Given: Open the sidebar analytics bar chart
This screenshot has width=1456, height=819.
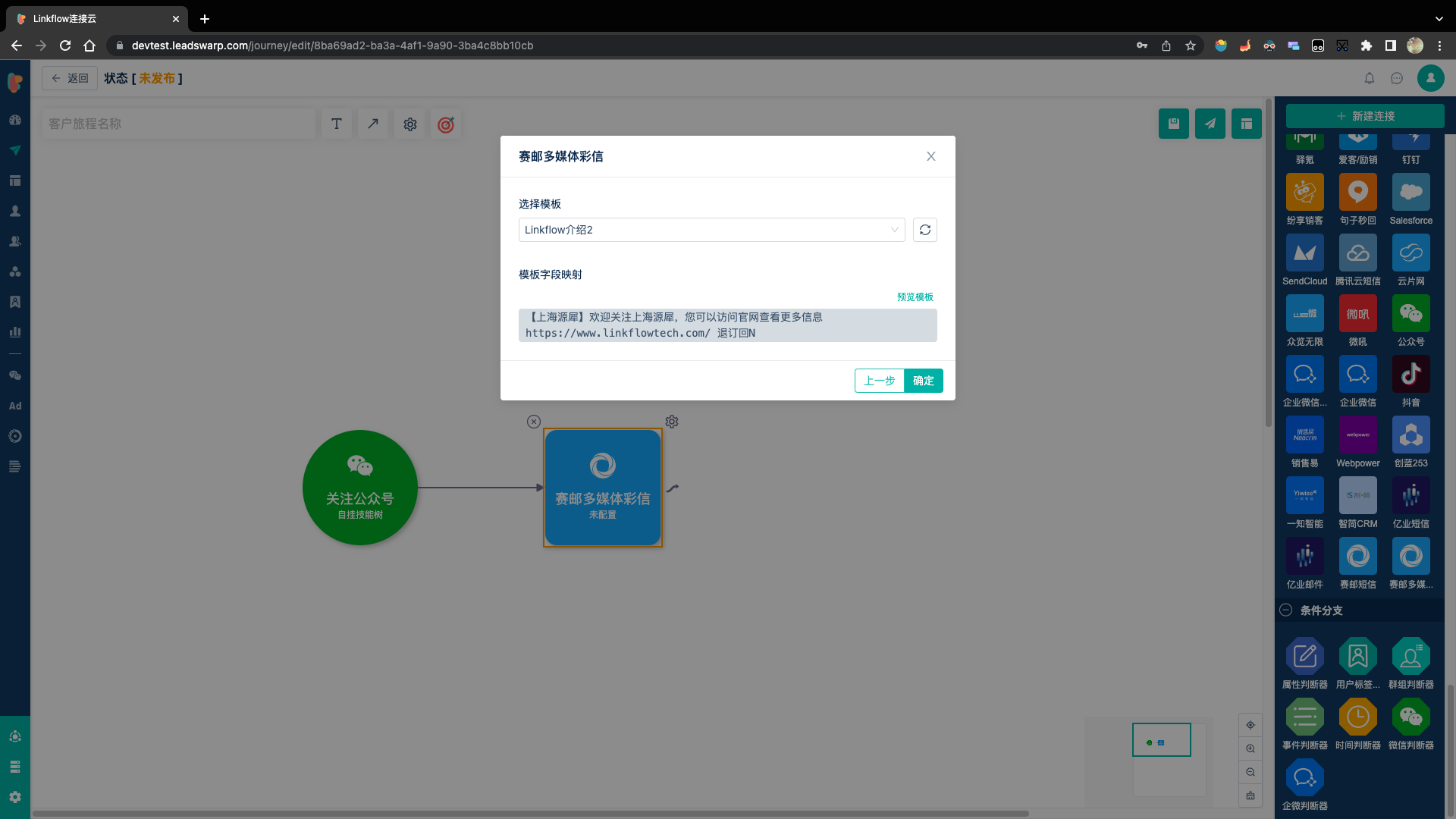Looking at the screenshot, I should pos(15,331).
